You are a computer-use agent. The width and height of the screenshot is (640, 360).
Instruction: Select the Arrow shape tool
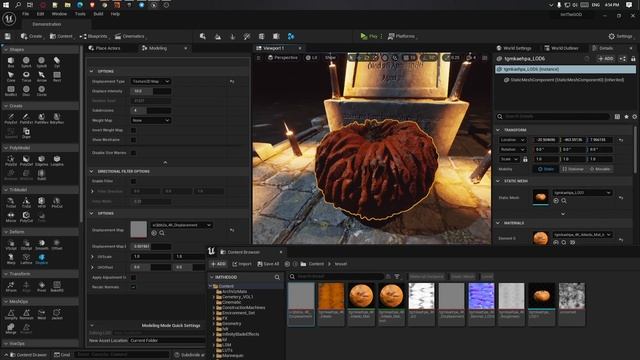(x=41, y=77)
